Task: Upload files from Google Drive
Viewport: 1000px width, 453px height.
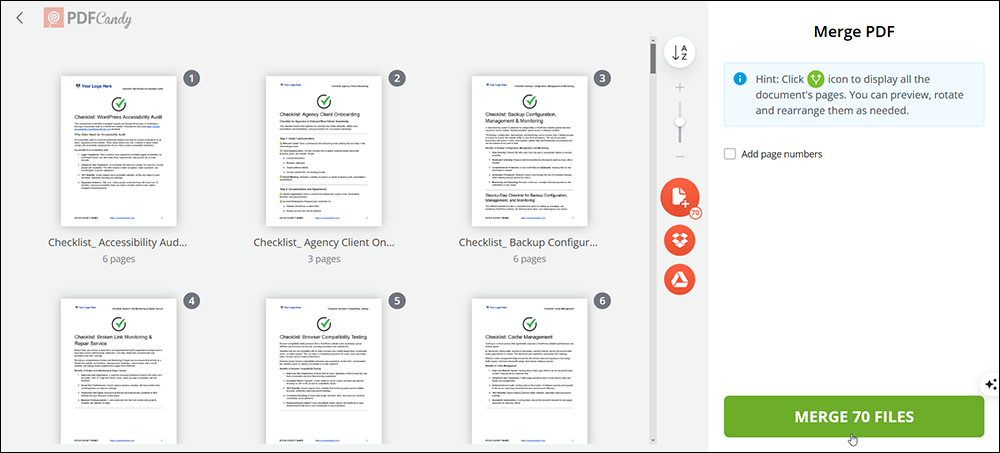Action: click(680, 279)
